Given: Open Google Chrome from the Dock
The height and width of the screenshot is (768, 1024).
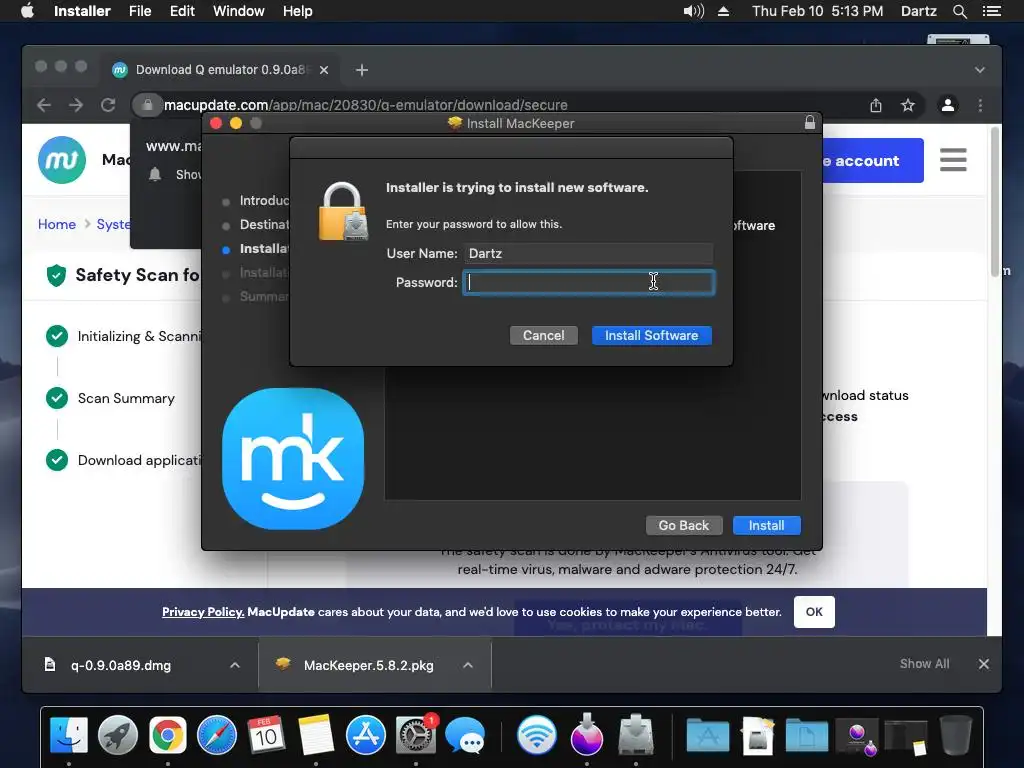Looking at the screenshot, I should 168,735.
